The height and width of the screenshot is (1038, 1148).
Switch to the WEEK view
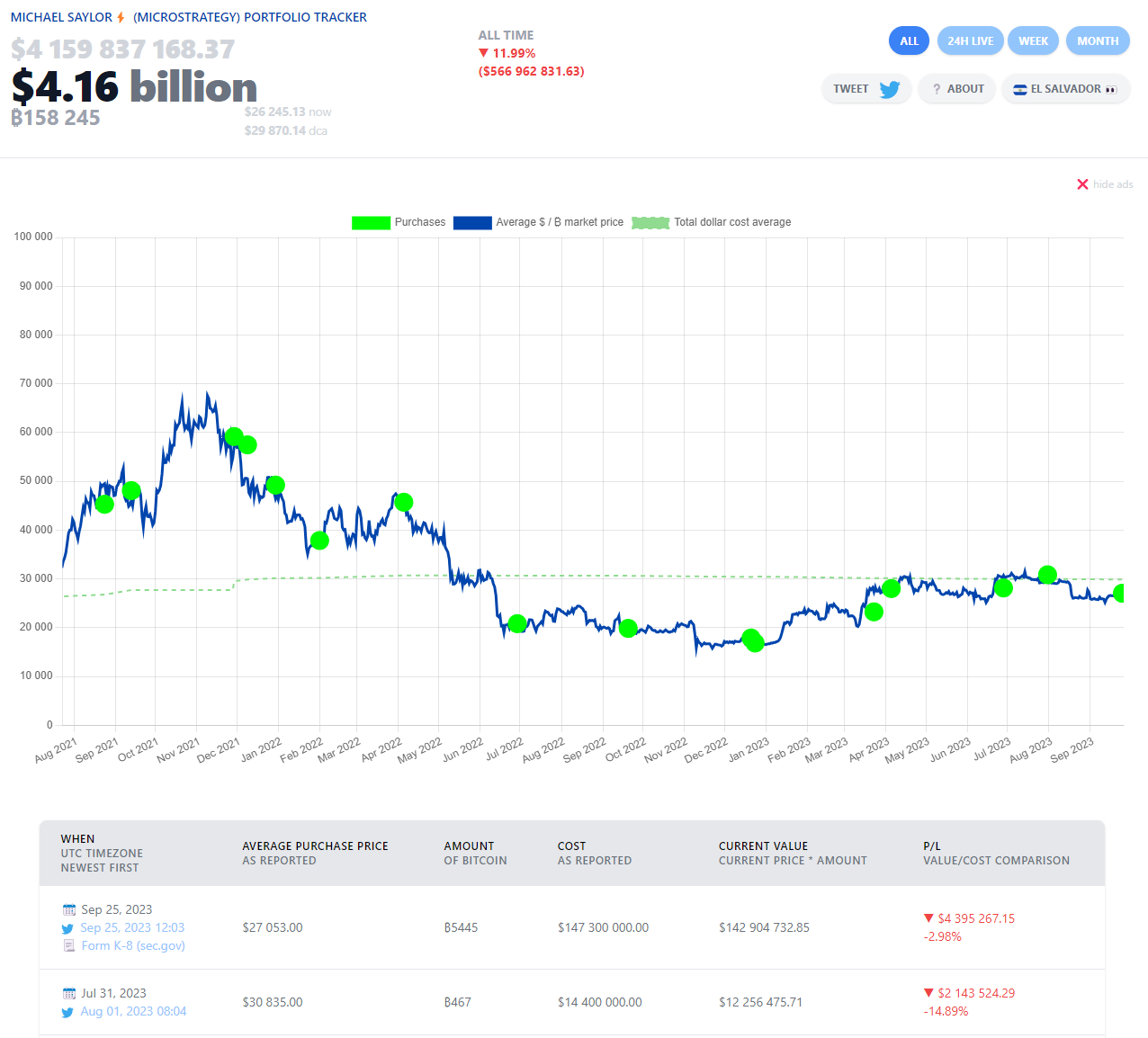point(1033,40)
